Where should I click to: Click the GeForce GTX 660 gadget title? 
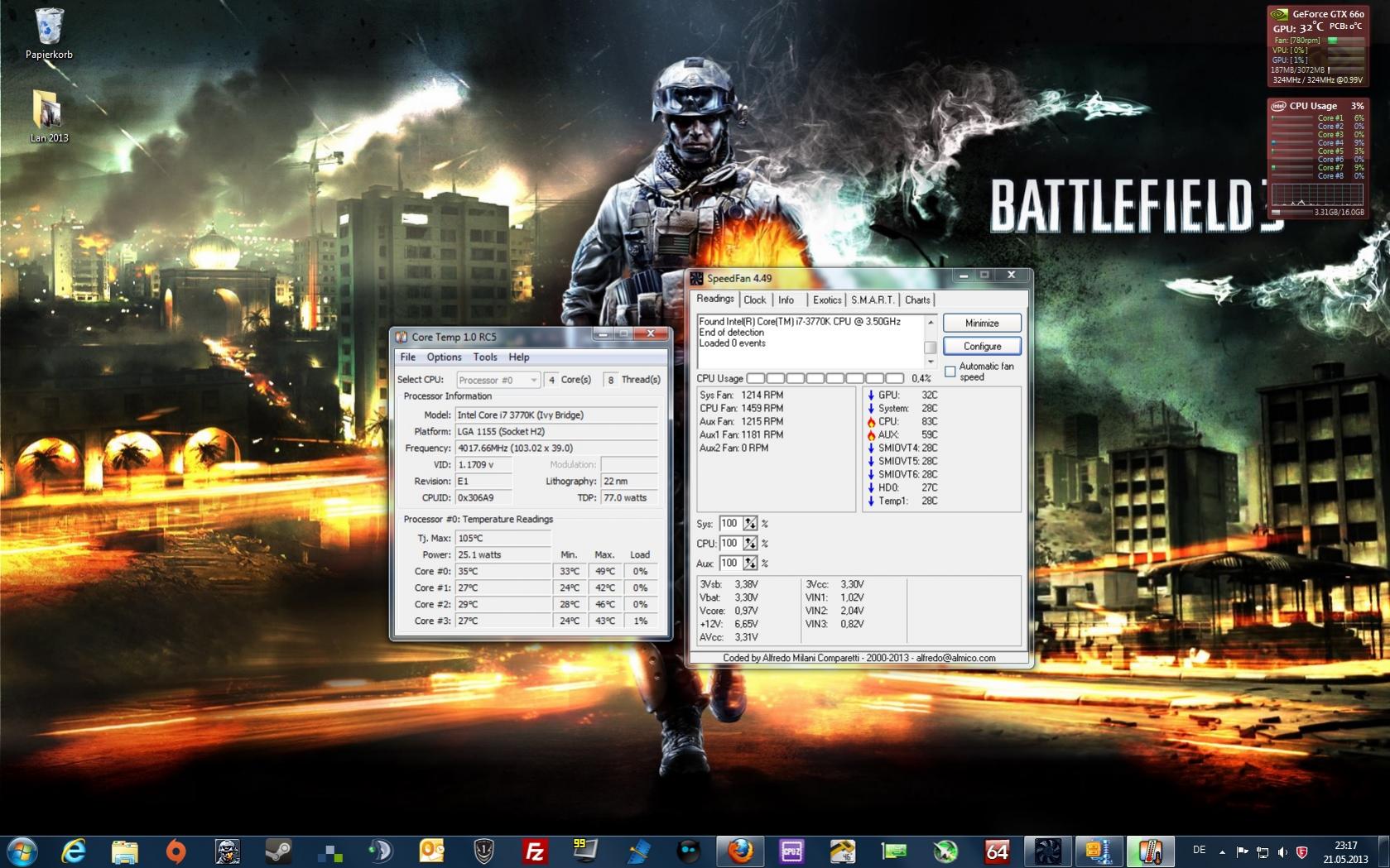(1328, 14)
